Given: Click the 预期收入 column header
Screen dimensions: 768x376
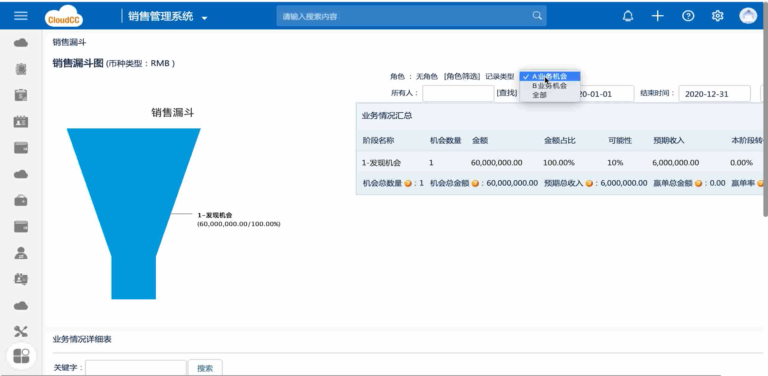Looking at the screenshot, I should 669,141.
